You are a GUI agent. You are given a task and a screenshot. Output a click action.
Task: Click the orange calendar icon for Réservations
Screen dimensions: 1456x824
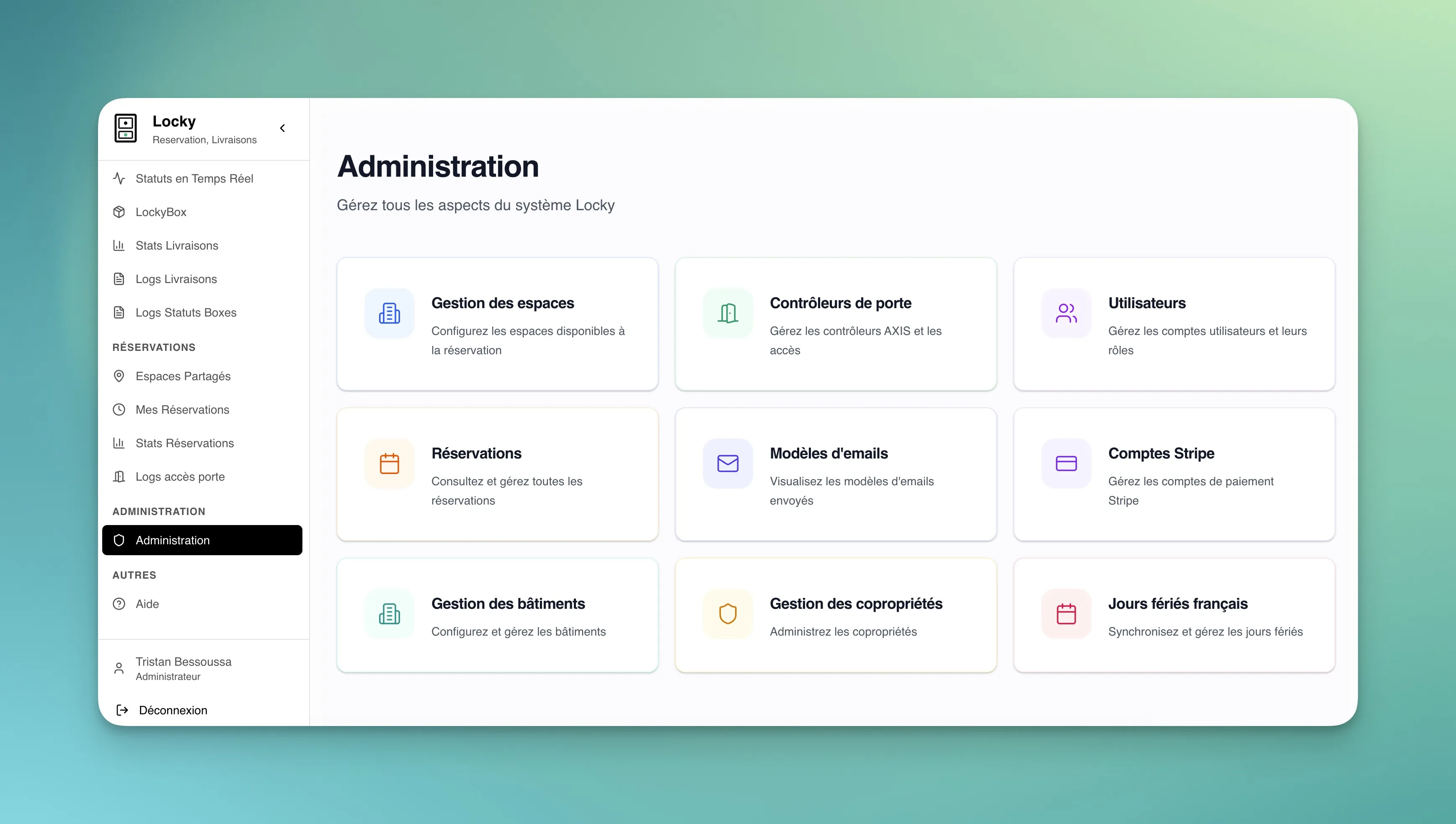390,463
